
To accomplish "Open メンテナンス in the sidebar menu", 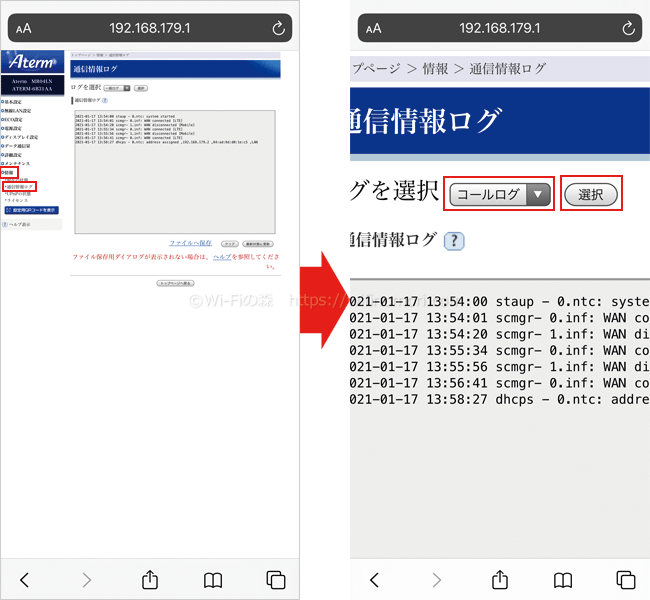I will [x=17, y=163].
